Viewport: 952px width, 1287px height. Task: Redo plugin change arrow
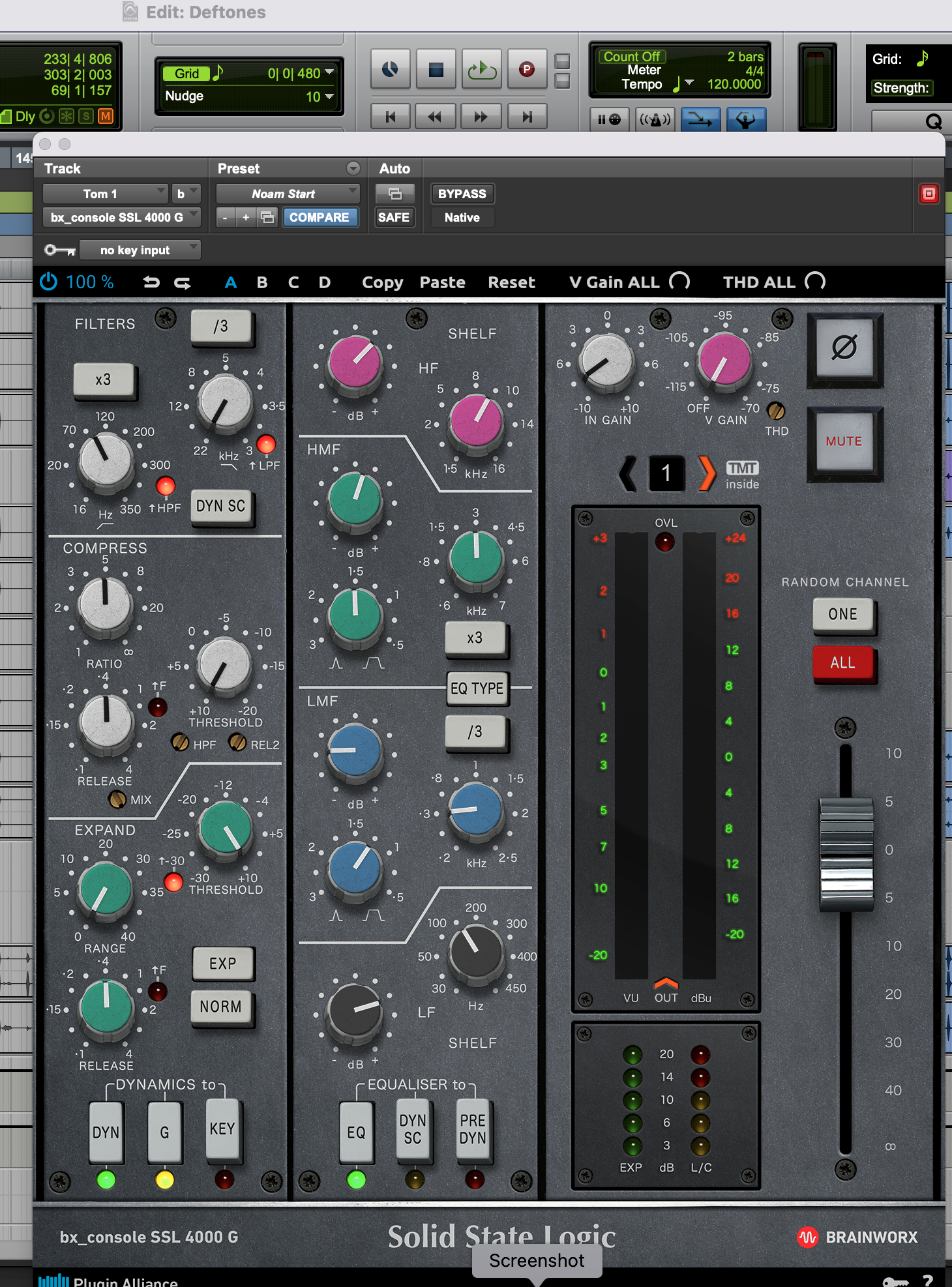pyautogui.click(x=183, y=283)
